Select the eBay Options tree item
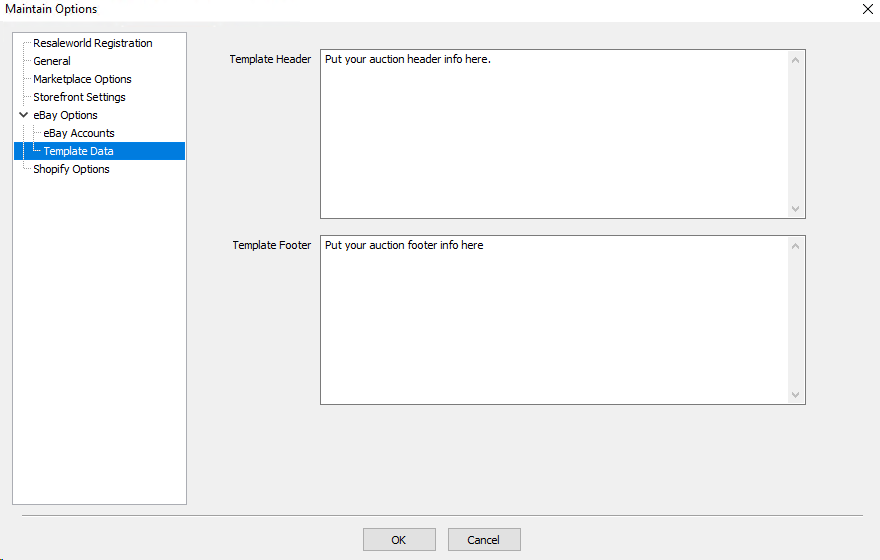Image resolution: width=880 pixels, height=560 pixels. 65,115
